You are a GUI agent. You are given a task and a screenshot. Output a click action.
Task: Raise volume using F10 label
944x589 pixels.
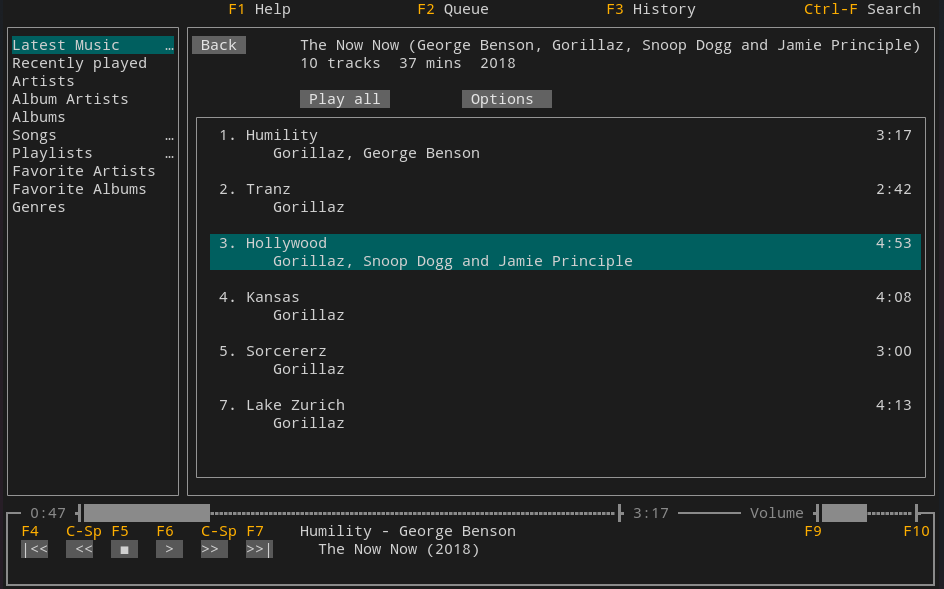[x=916, y=531]
